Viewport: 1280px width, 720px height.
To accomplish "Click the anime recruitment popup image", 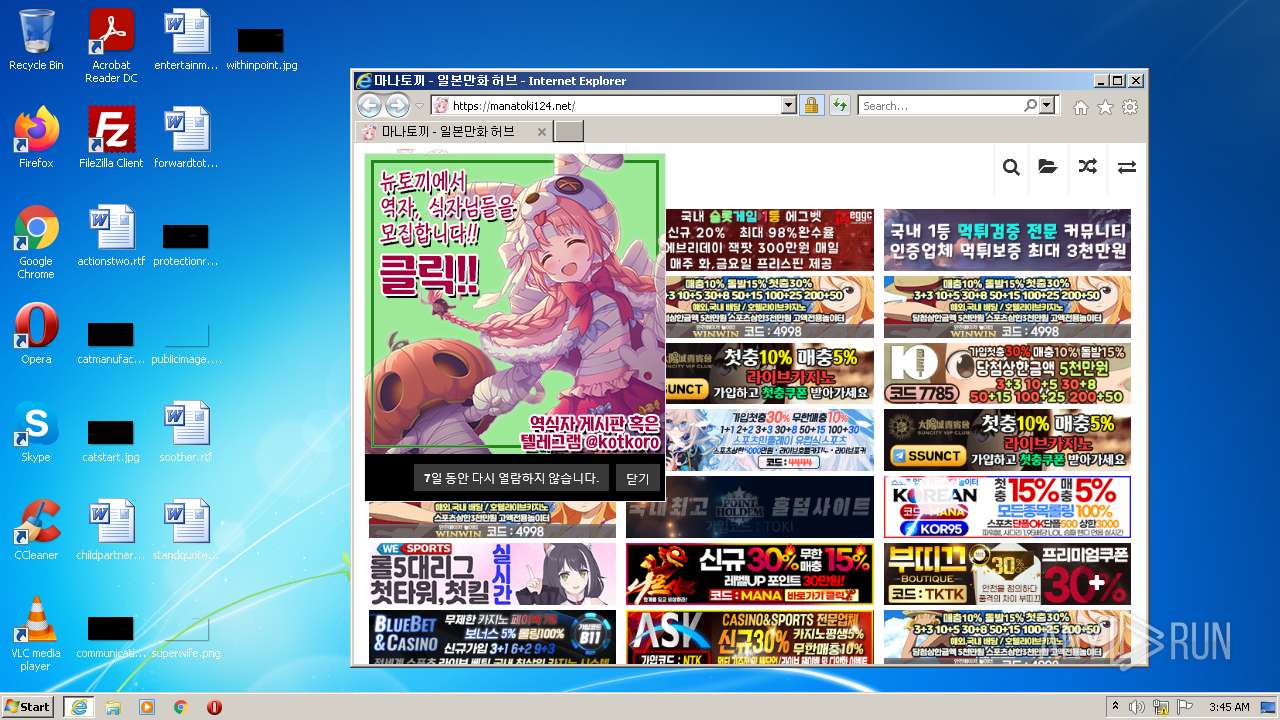I will 514,304.
